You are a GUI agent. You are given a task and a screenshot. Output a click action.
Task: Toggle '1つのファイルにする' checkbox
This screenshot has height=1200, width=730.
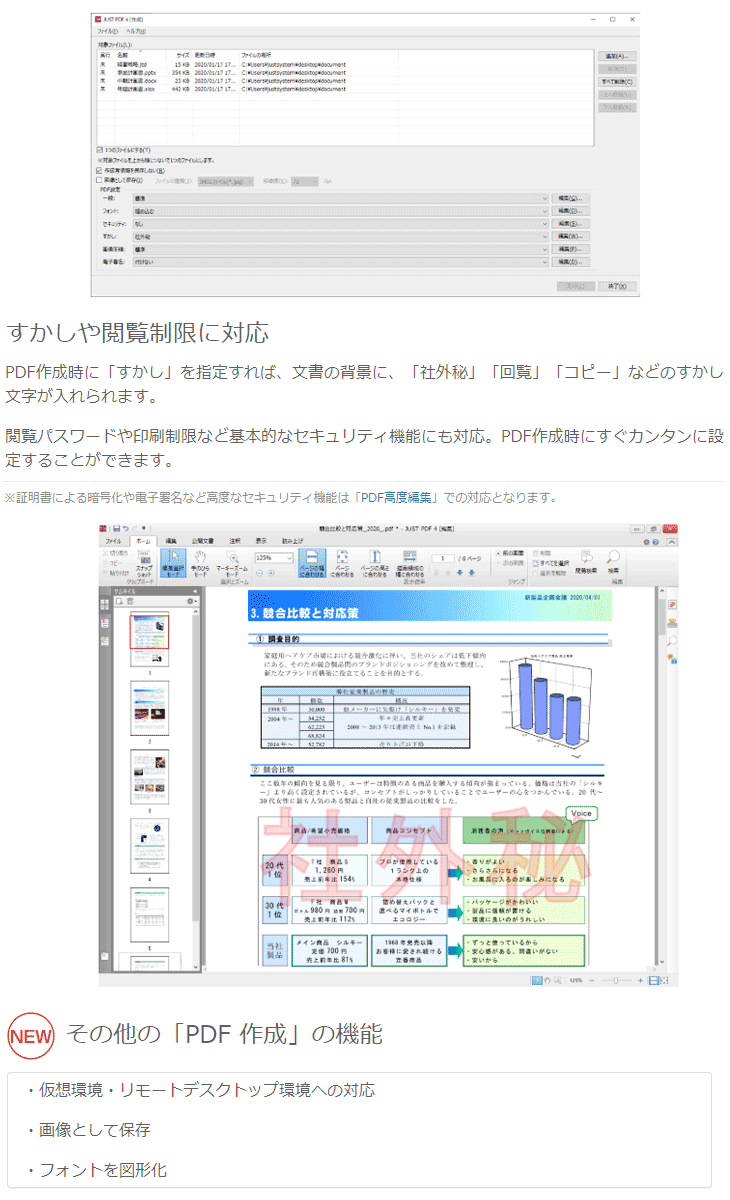click(100, 149)
